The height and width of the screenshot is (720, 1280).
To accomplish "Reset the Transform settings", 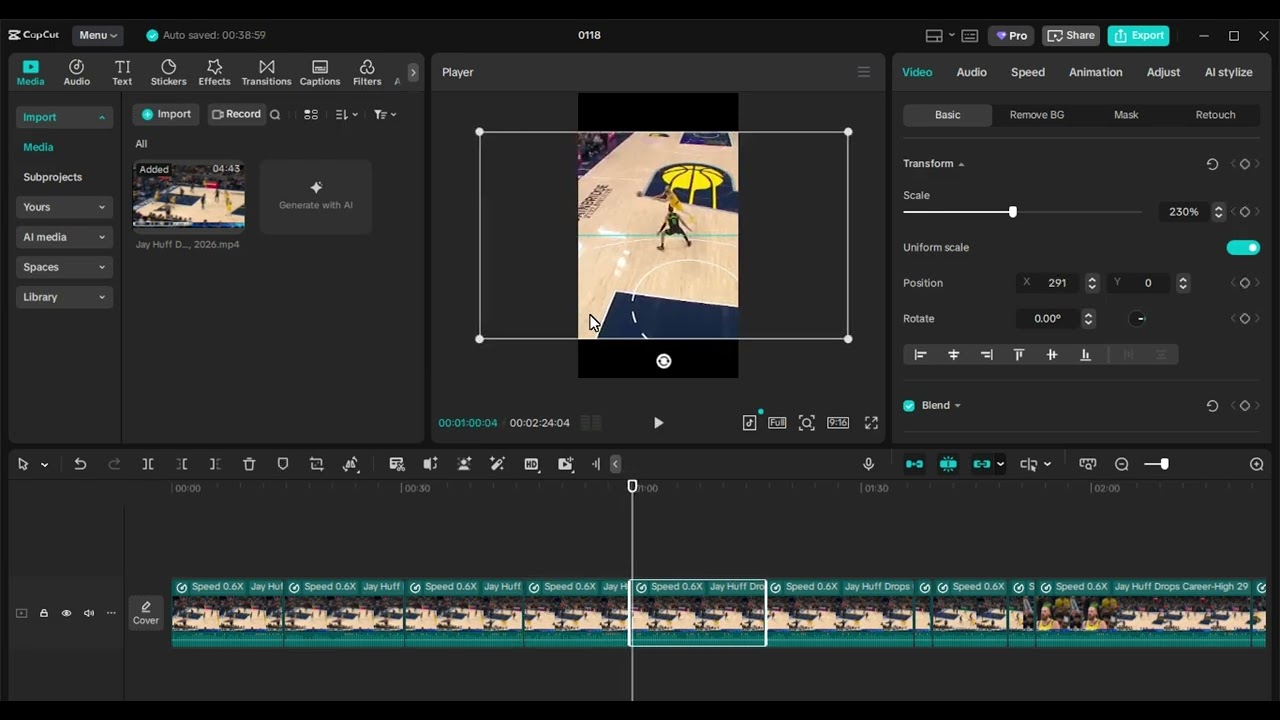I will pyautogui.click(x=1212, y=164).
